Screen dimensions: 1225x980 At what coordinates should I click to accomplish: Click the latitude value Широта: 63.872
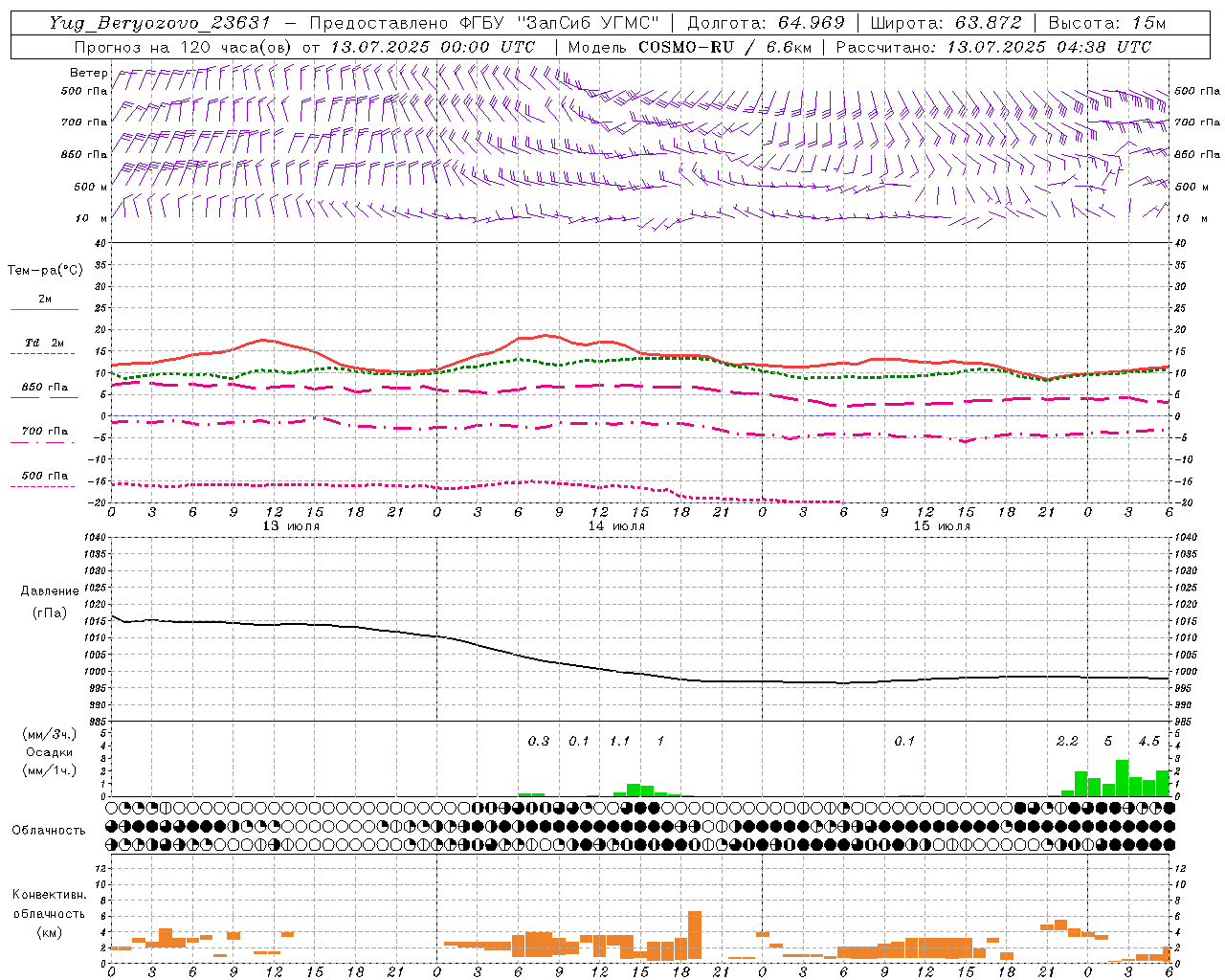pos(946,23)
